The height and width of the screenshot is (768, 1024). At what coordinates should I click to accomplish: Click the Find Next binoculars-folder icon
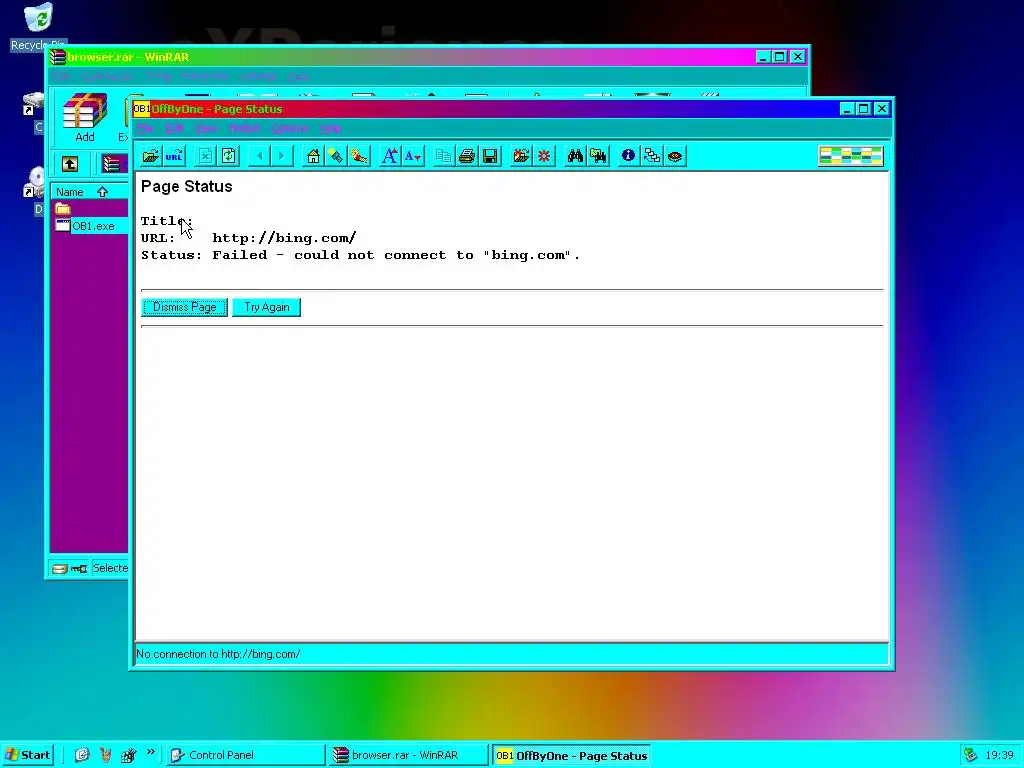[598, 156]
